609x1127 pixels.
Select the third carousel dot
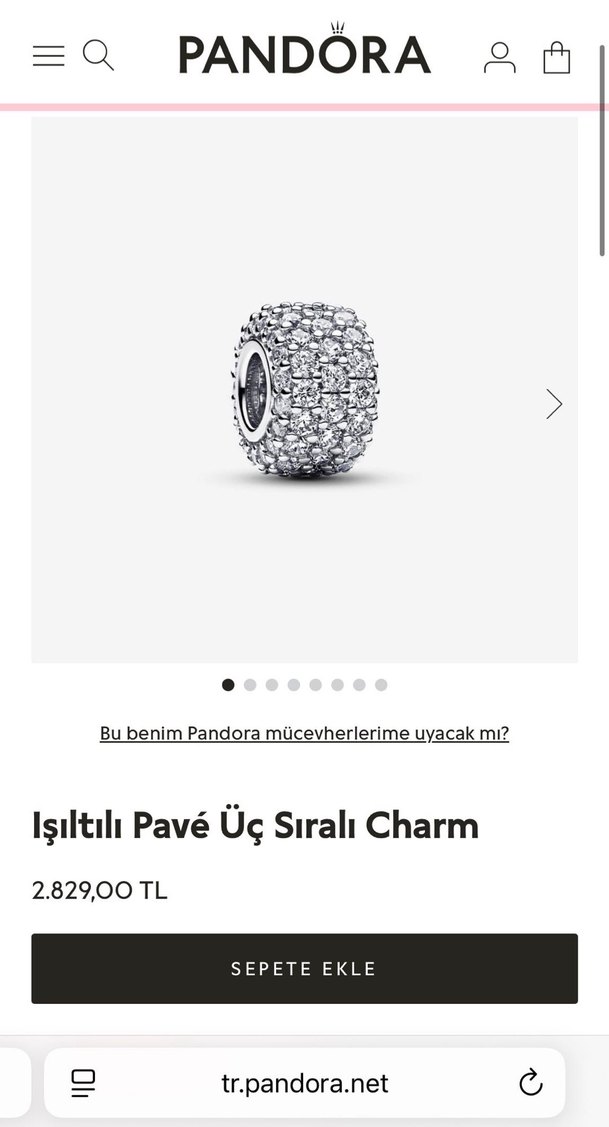[272, 685]
